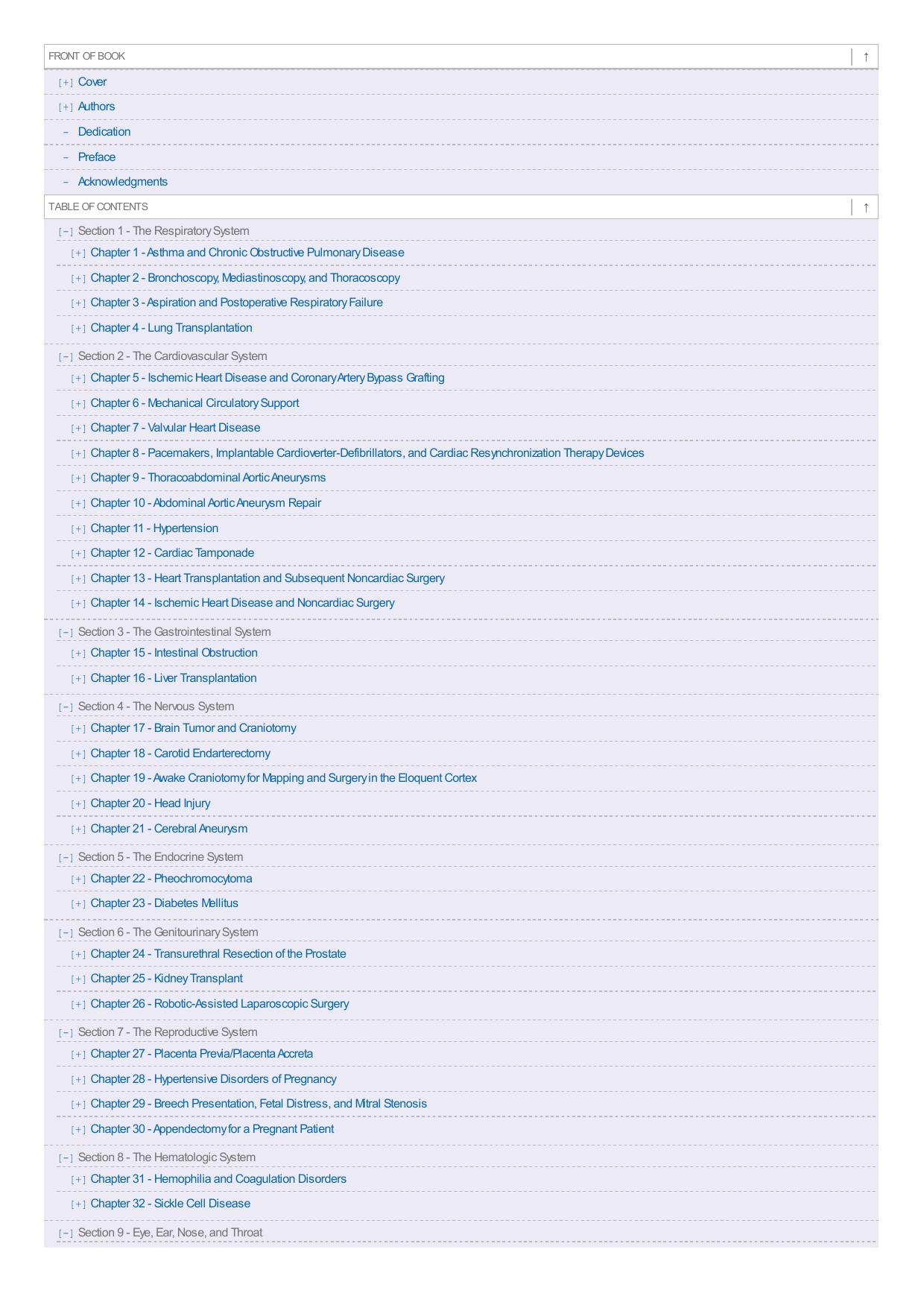This screenshot has height=1308, width=924.
Task: Open the Preface link
Action: [x=97, y=157]
